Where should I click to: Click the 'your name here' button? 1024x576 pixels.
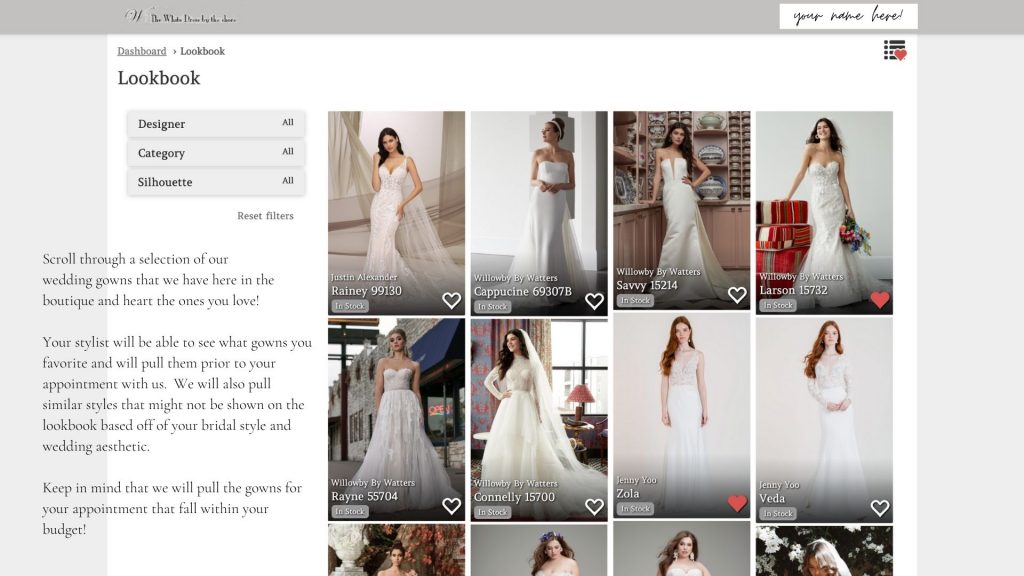click(x=848, y=16)
